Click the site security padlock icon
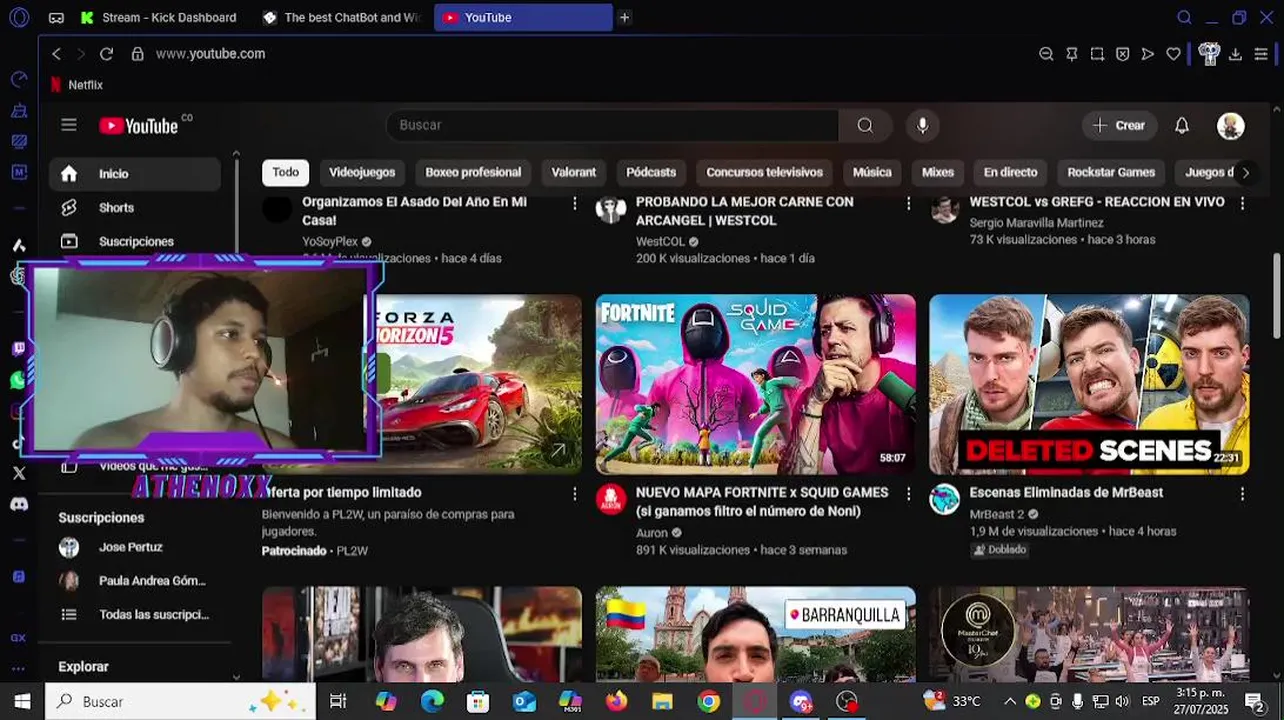This screenshot has height=720, width=1284. pos(137,54)
